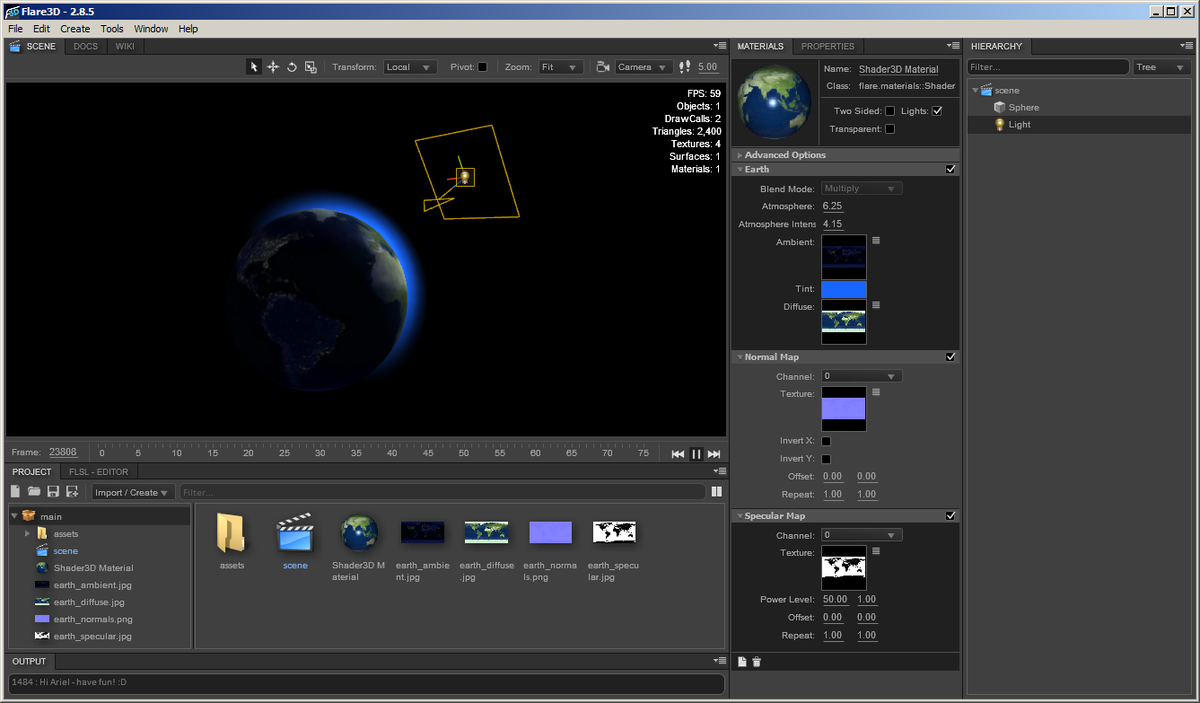Screen dimensions: 1200x703
Task: Click the trash delete icon in Materials
Action: [757, 662]
